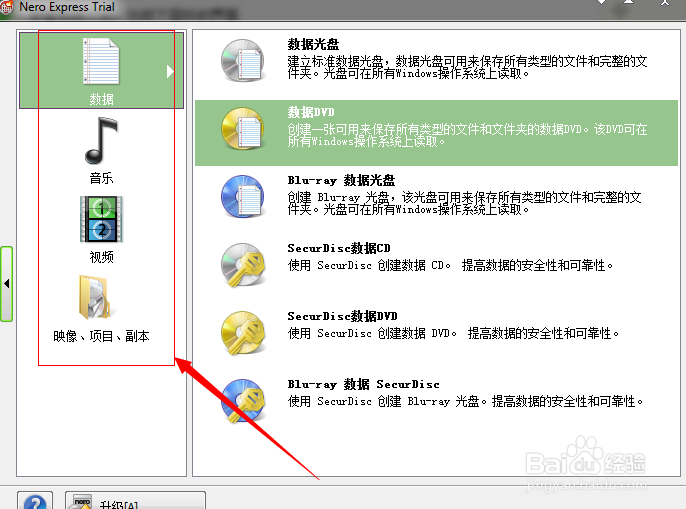Open the 映像、项目、副本 folder icon
Viewport: 686px width, 509px height.
click(x=96, y=297)
